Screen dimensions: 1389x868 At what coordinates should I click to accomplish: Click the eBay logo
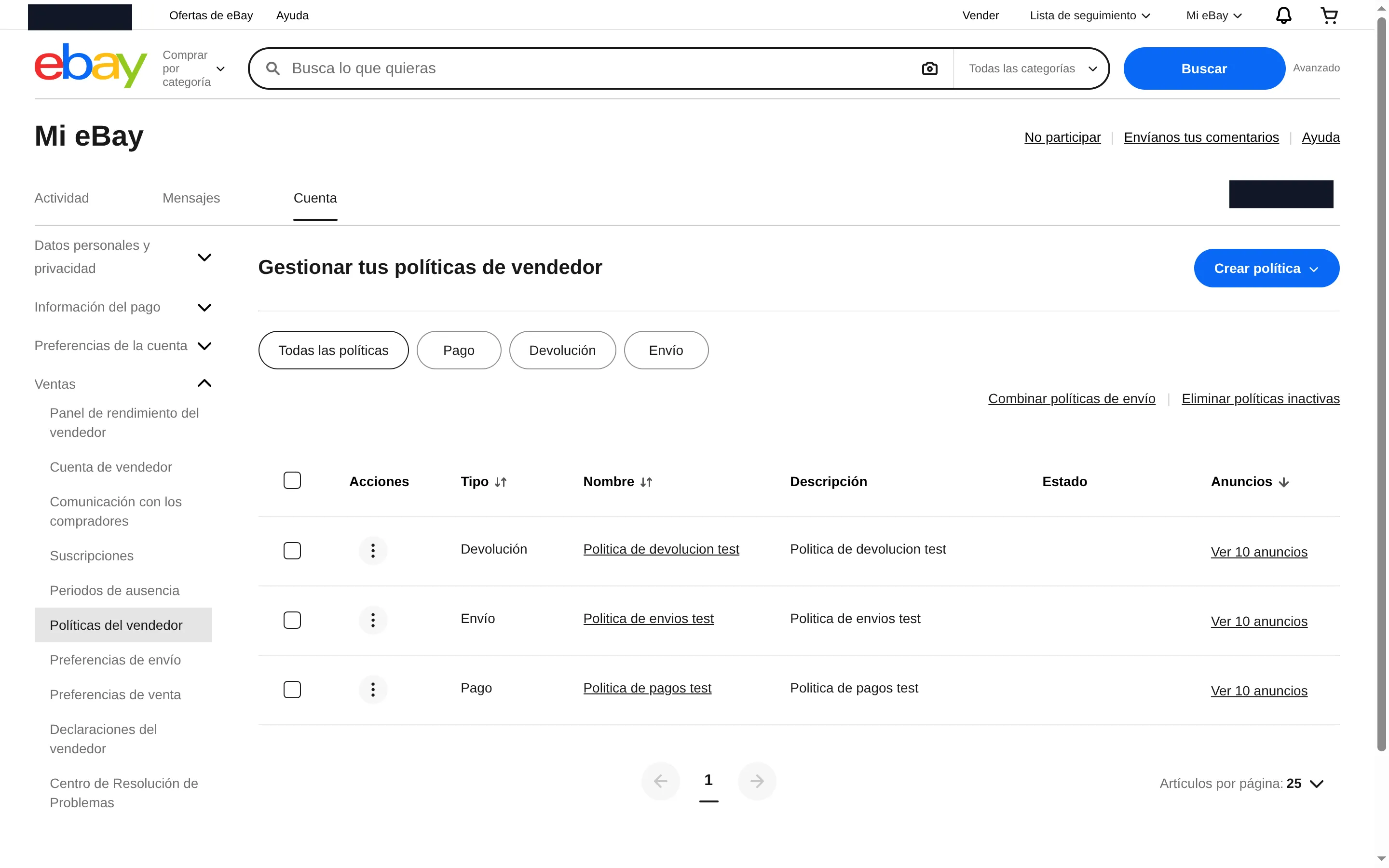point(91,66)
